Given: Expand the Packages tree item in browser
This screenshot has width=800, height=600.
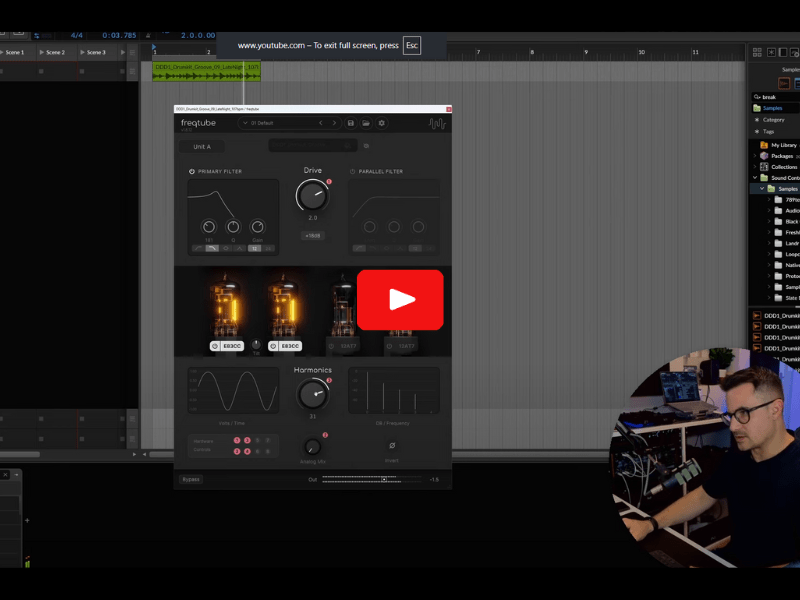Looking at the screenshot, I should (x=755, y=156).
